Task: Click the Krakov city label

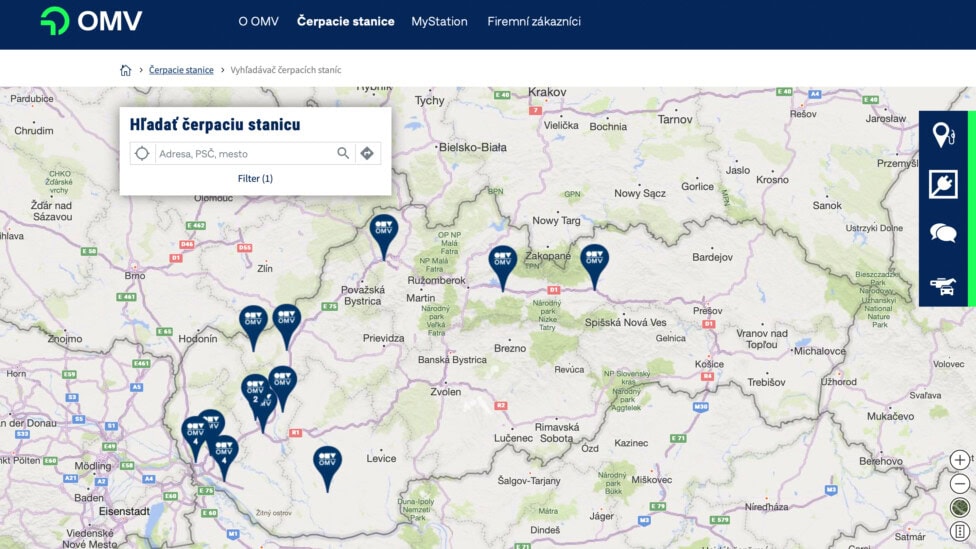Action: [x=547, y=92]
